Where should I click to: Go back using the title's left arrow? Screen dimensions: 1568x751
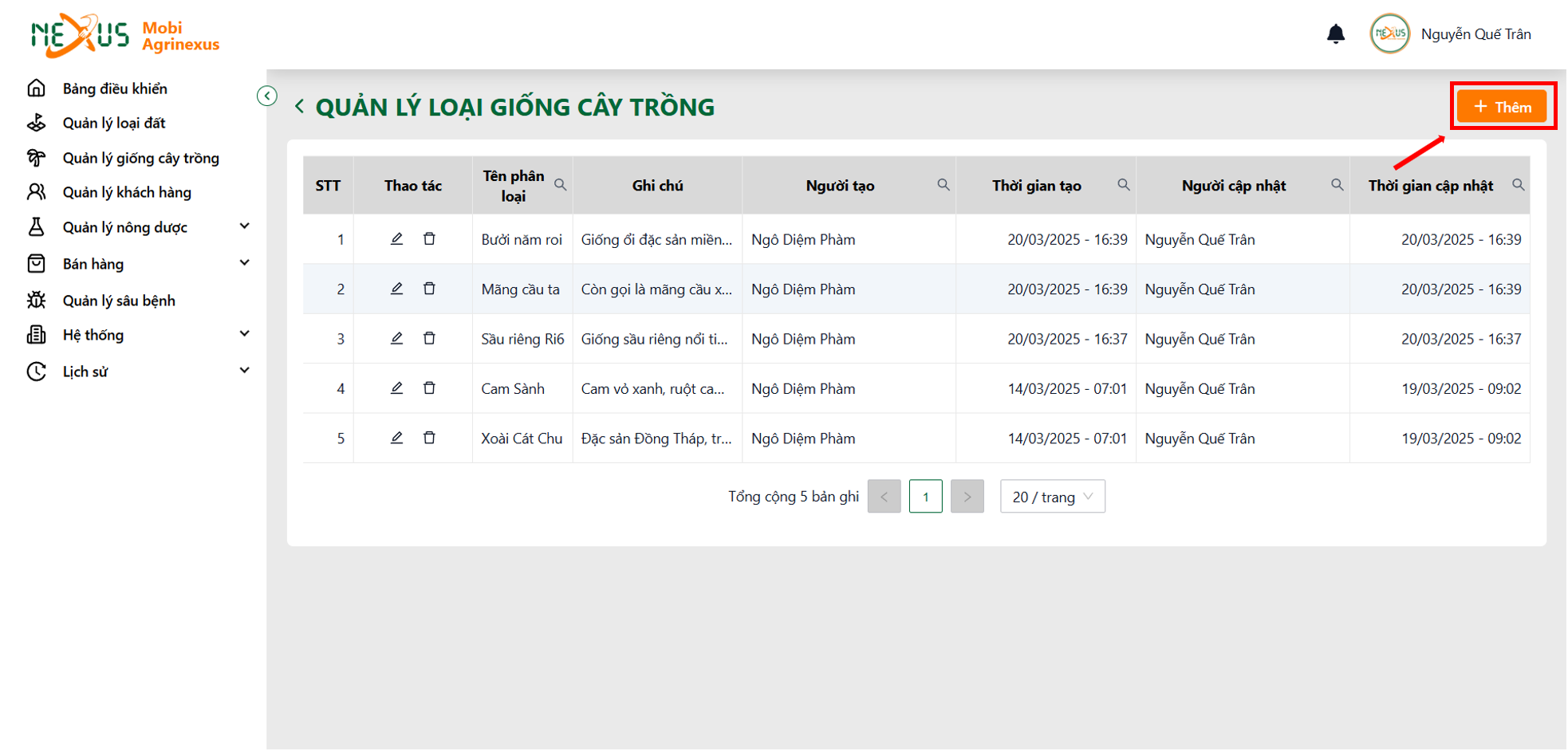(x=299, y=106)
